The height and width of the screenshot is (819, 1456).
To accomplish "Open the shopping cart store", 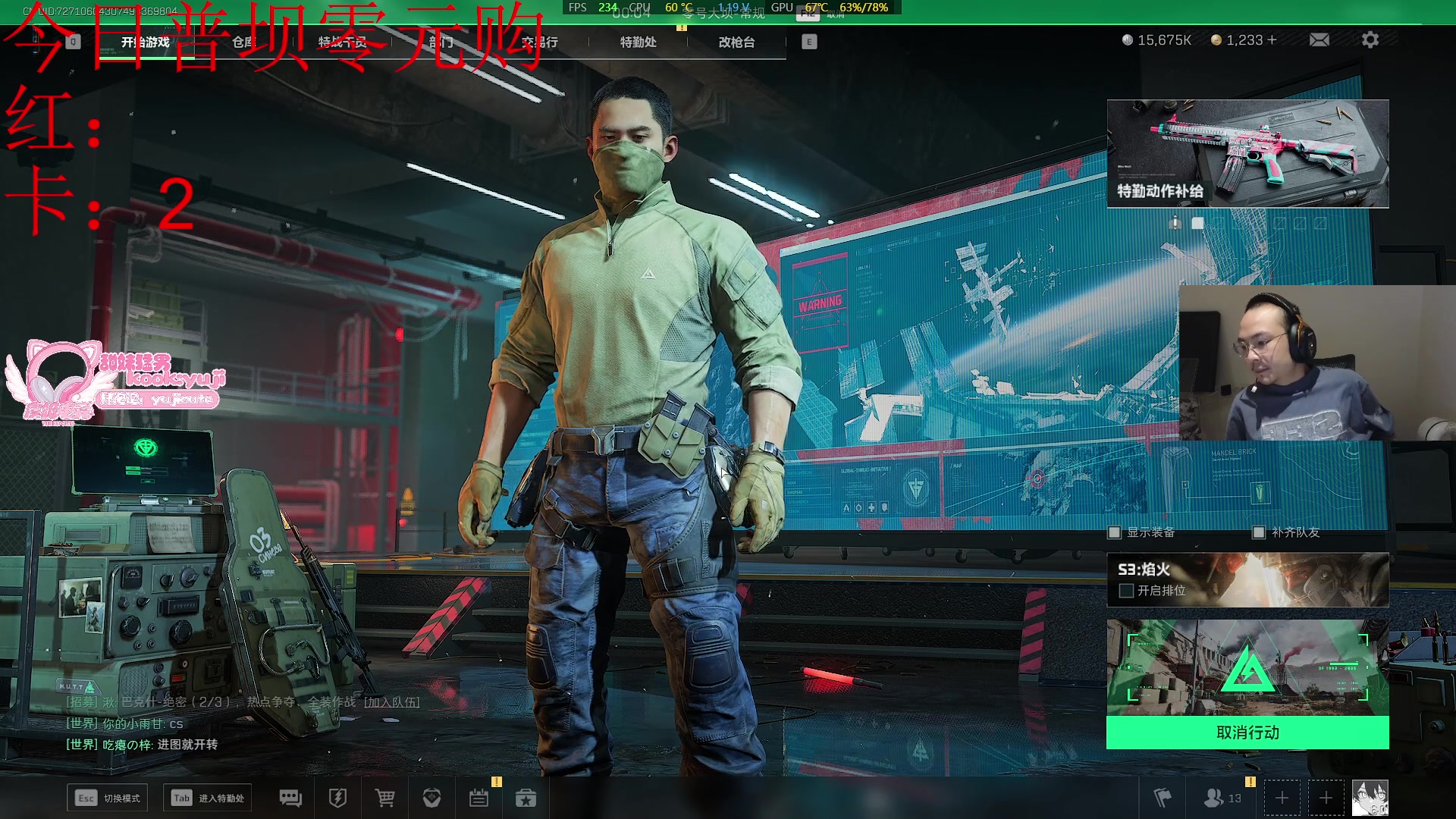I will [x=384, y=798].
